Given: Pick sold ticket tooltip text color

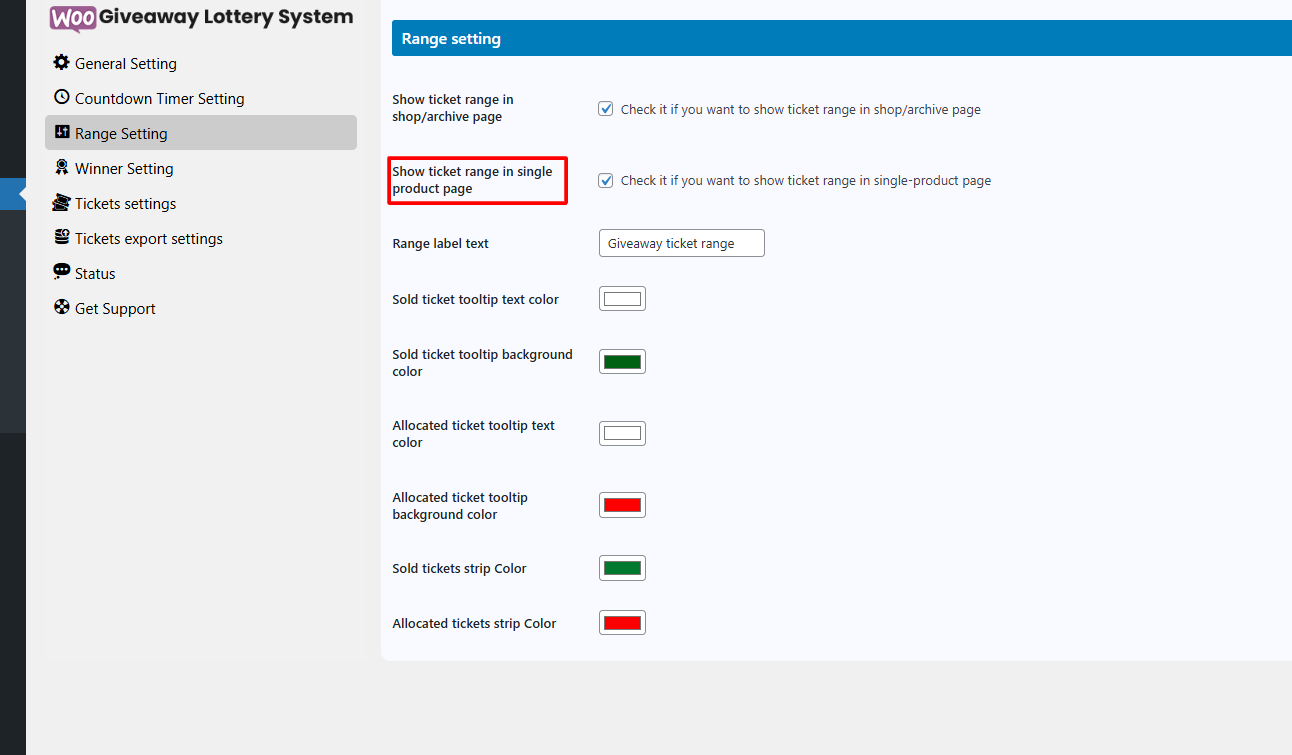Looking at the screenshot, I should [x=622, y=298].
